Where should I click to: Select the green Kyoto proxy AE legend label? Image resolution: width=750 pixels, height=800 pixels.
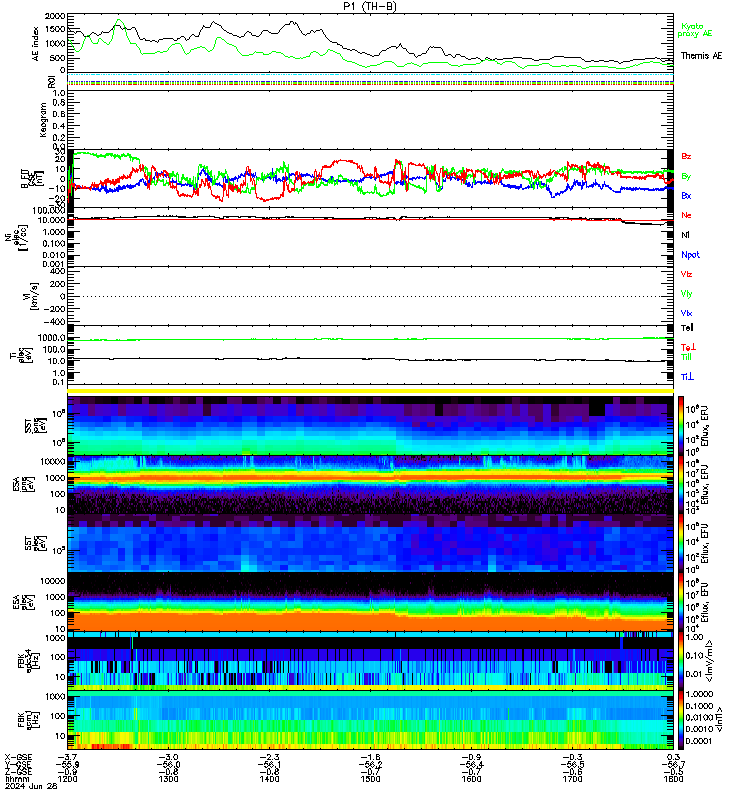694,30
